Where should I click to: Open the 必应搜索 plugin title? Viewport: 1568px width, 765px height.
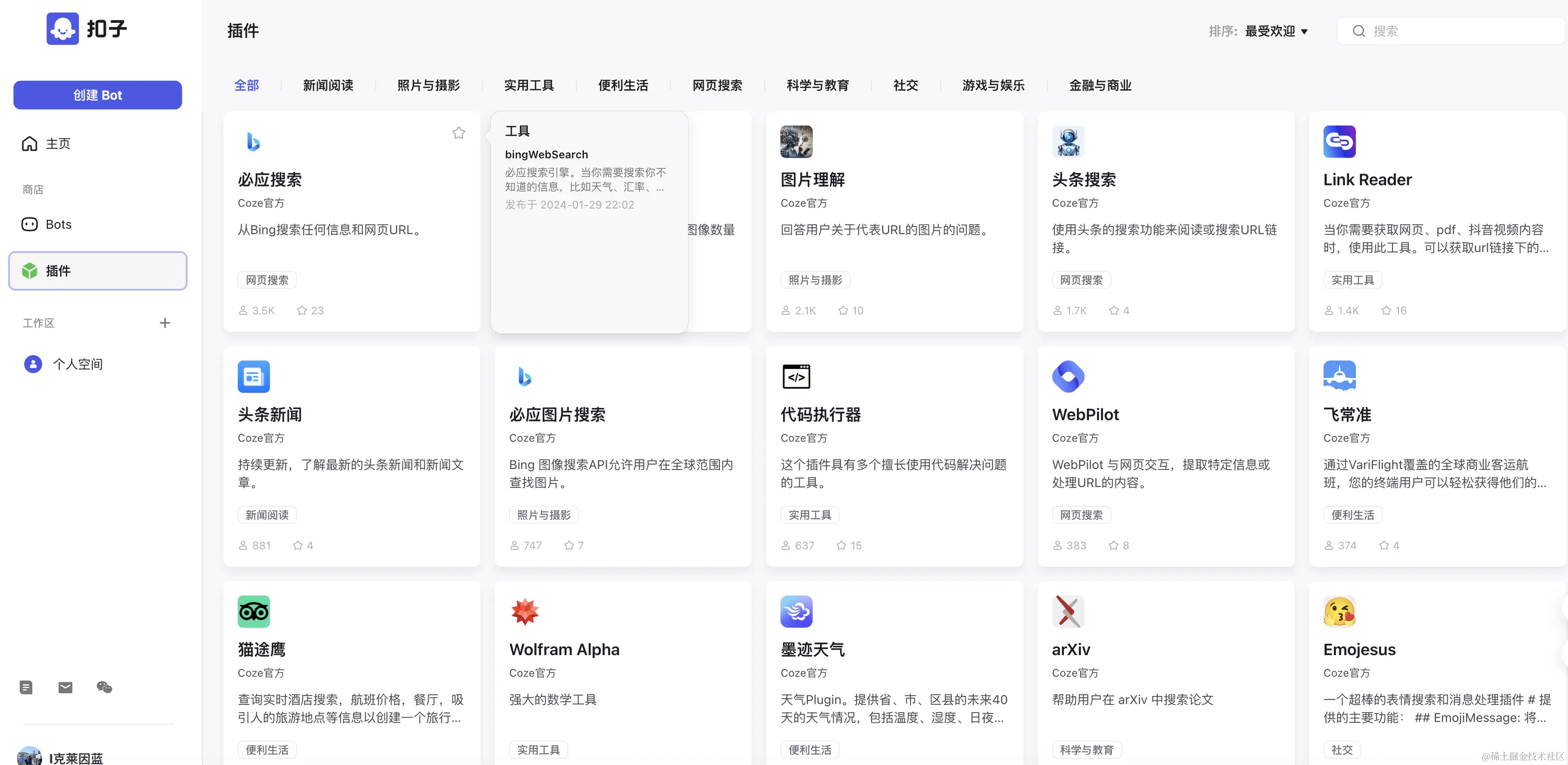(270, 179)
